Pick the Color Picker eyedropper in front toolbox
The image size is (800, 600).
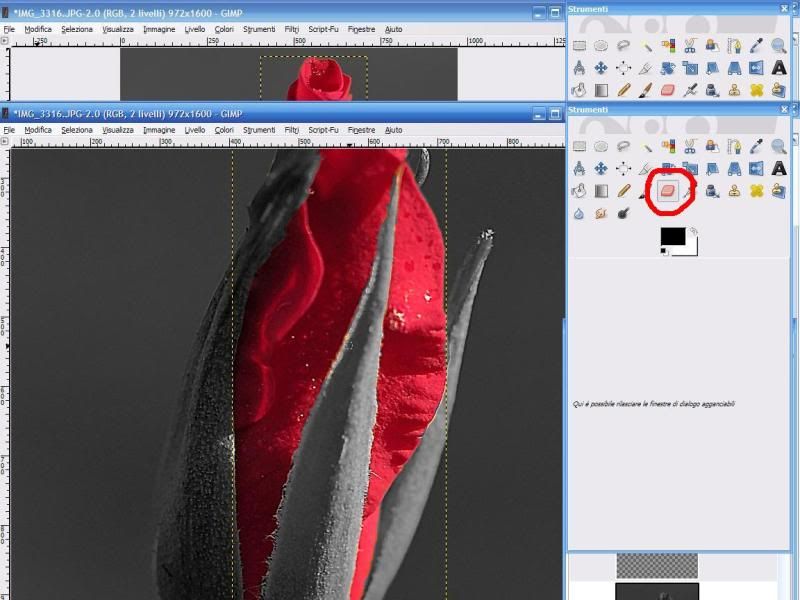pyautogui.click(x=757, y=147)
